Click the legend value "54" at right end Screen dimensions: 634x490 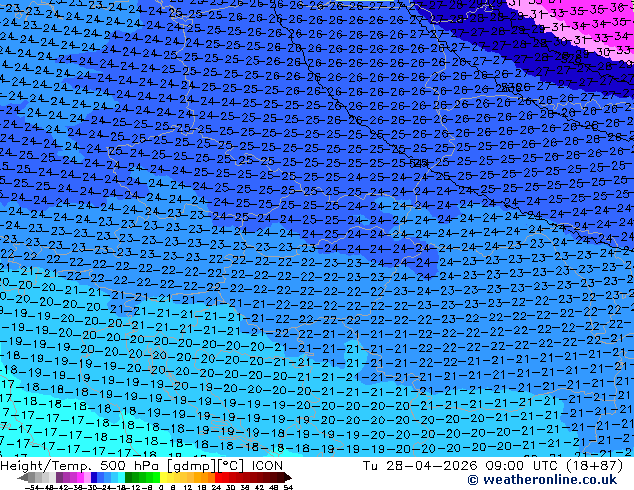pos(288,487)
